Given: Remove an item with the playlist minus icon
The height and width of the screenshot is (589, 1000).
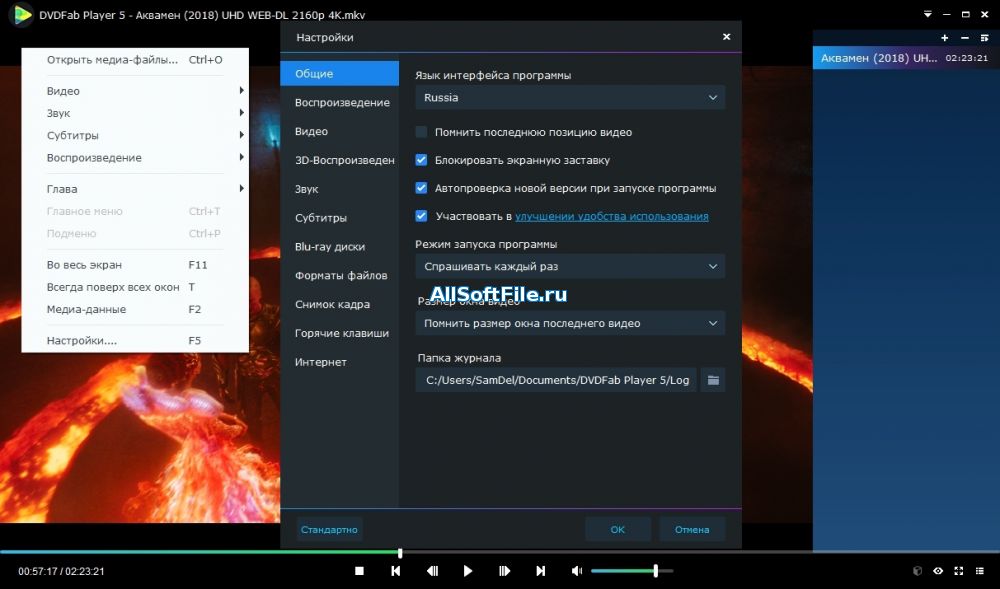Looking at the screenshot, I should point(964,38).
